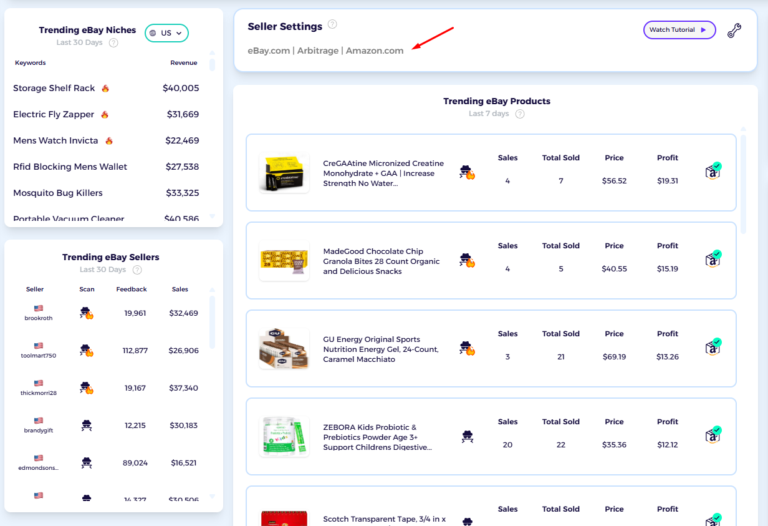
Task: Click the $56.52 price value
Action: pyautogui.click(x=614, y=181)
